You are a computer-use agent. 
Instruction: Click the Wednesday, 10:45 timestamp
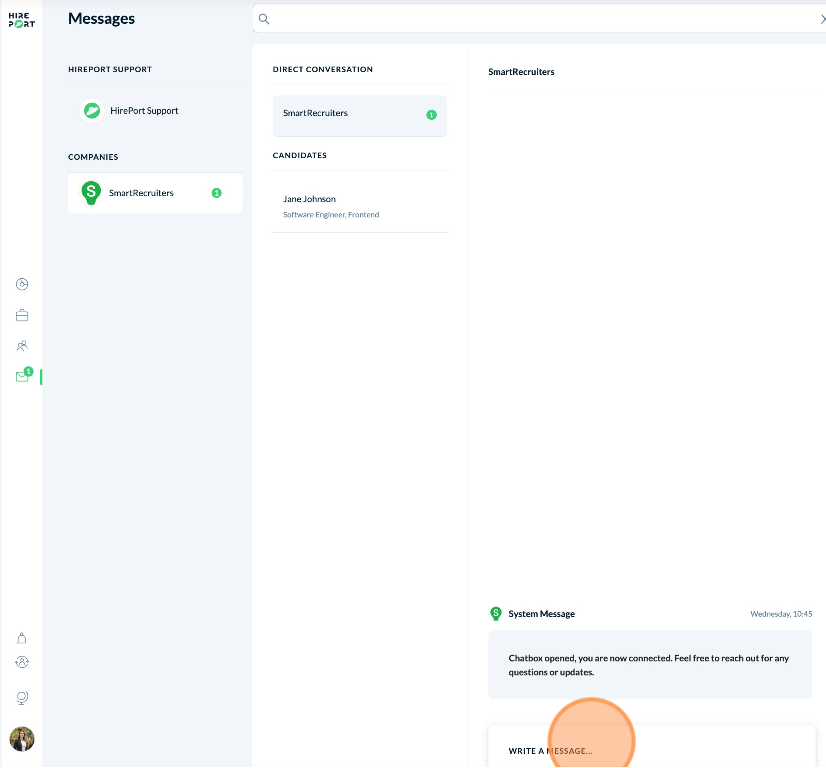[x=781, y=614]
